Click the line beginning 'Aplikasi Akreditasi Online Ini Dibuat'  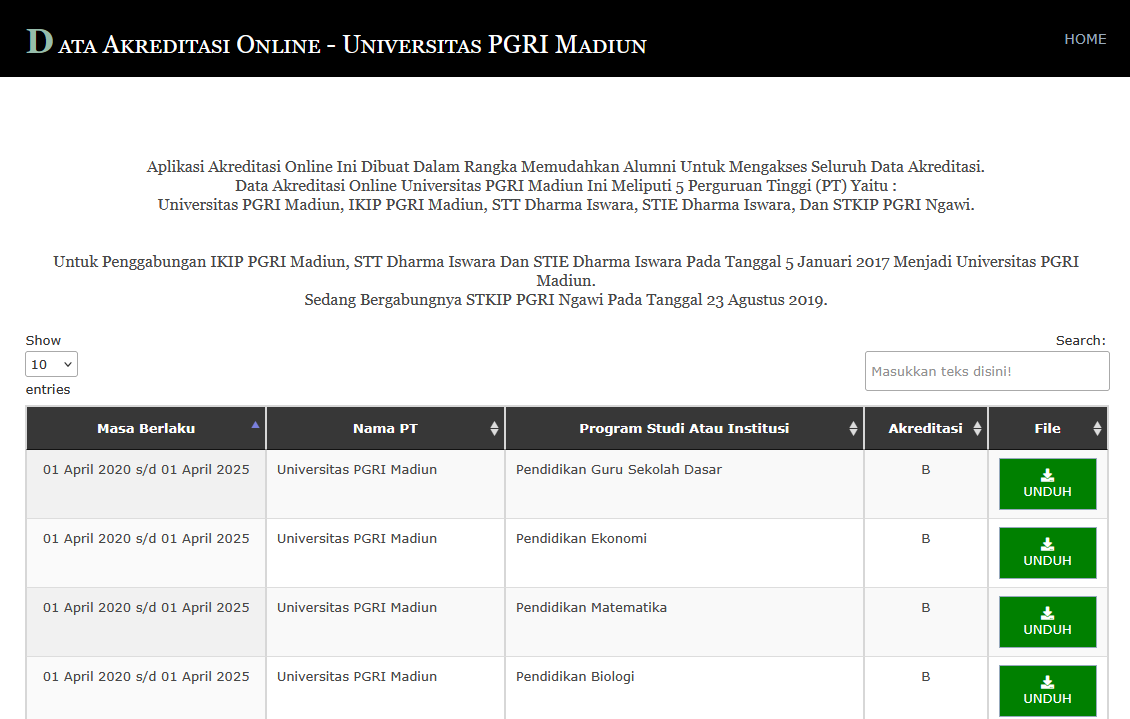click(566, 167)
